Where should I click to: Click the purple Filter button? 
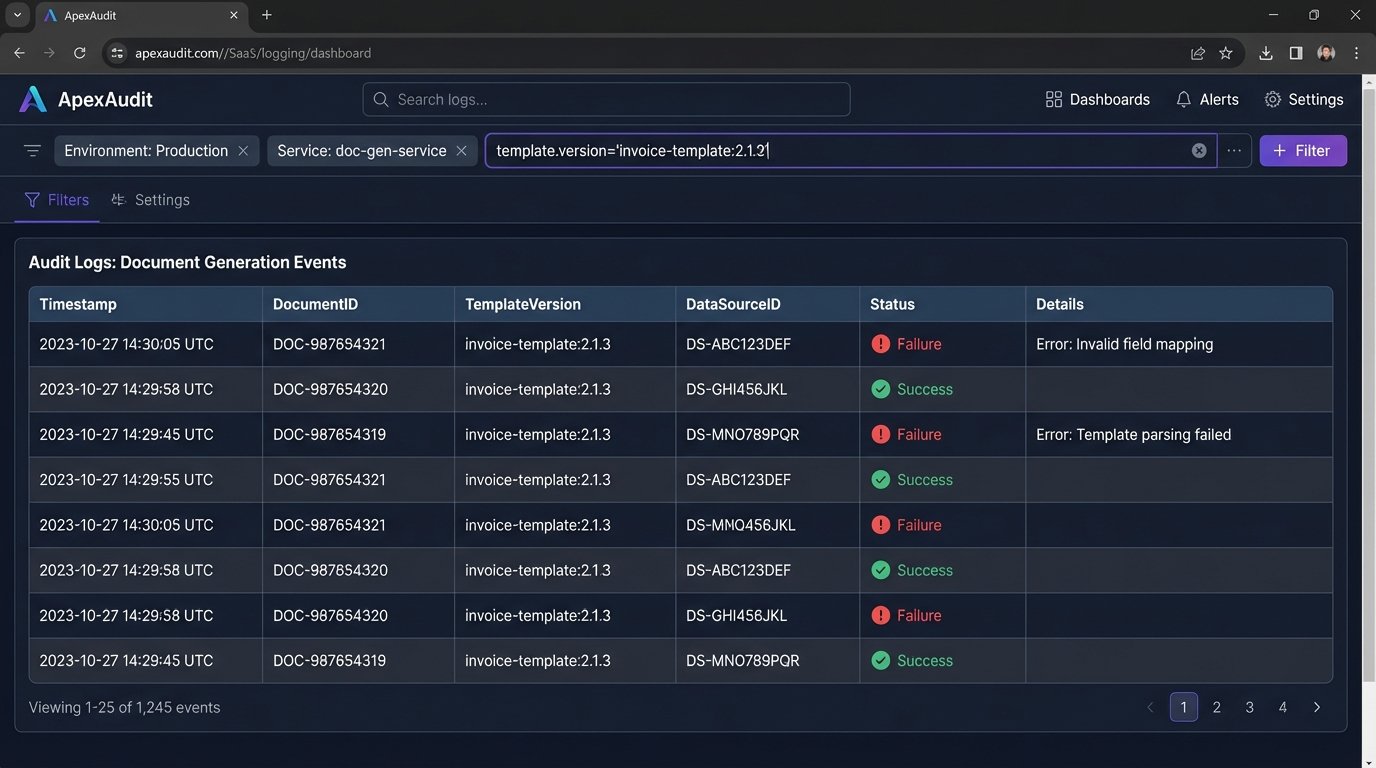click(1302, 151)
